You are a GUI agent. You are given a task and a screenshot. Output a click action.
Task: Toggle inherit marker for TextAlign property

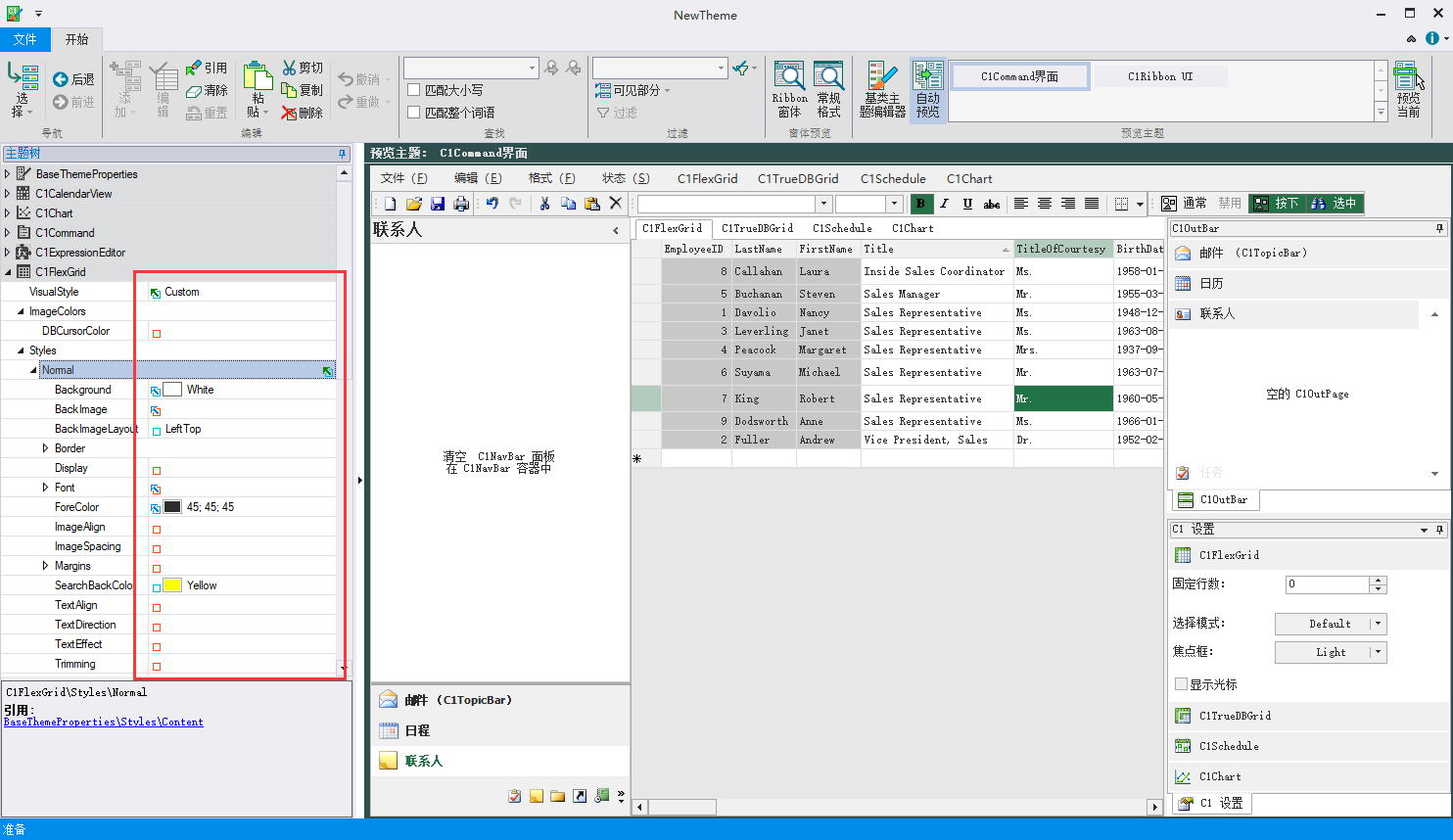[x=157, y=608]
